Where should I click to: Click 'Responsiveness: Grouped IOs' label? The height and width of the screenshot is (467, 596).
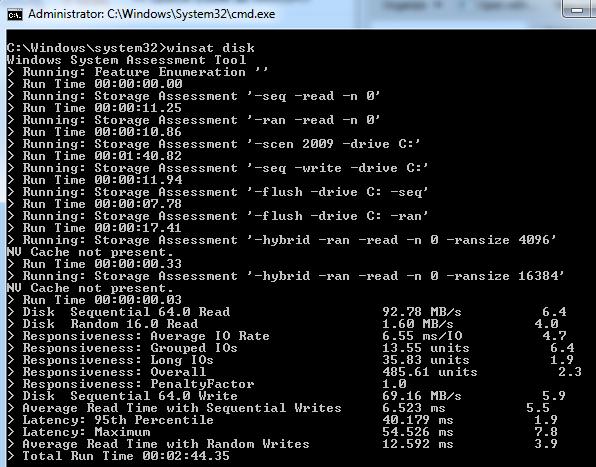pyautogui.click(x=130, y=348)
